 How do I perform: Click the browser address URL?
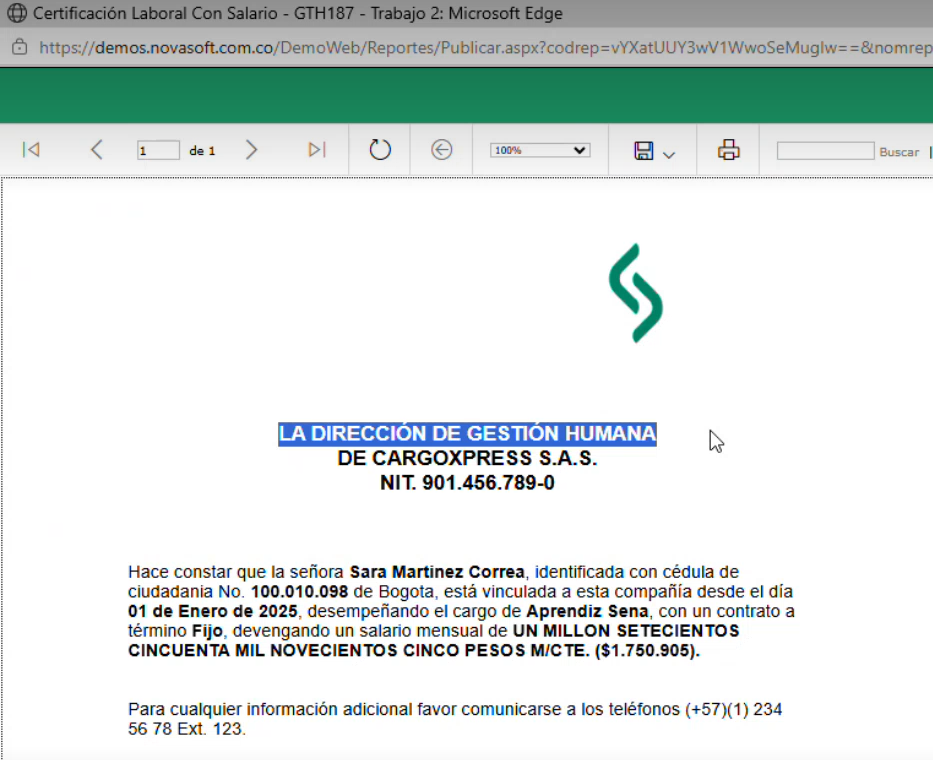(x=486, y=47)
